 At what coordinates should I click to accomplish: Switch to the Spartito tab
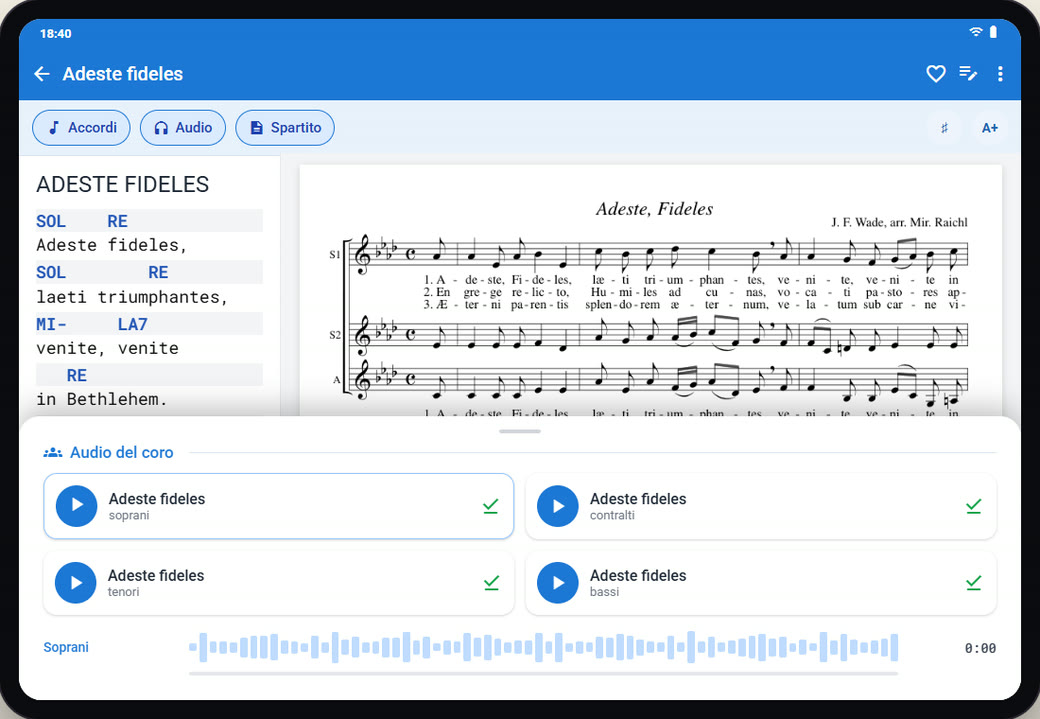[x=285, y=127]
